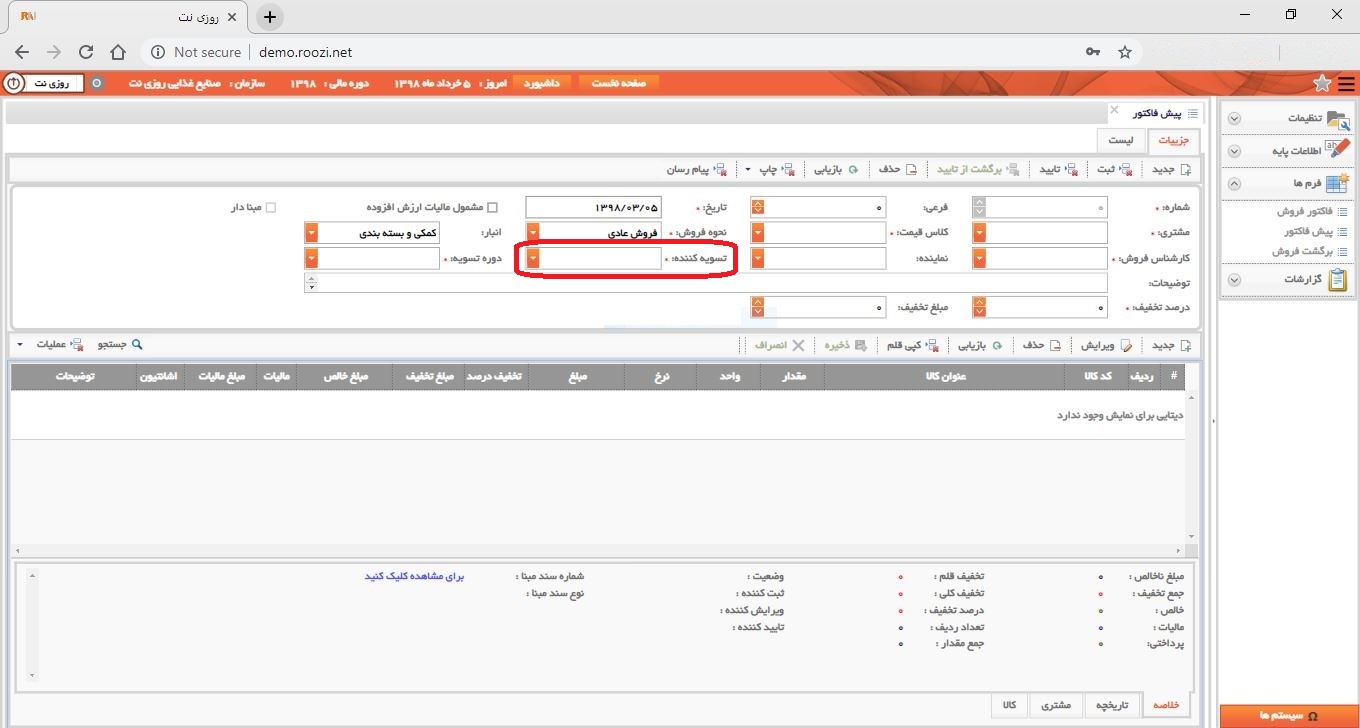Click the ویرایش edit pencil icon
Image resolution: width=1360 pixels, height=728 pixels.
point(1126,345)
